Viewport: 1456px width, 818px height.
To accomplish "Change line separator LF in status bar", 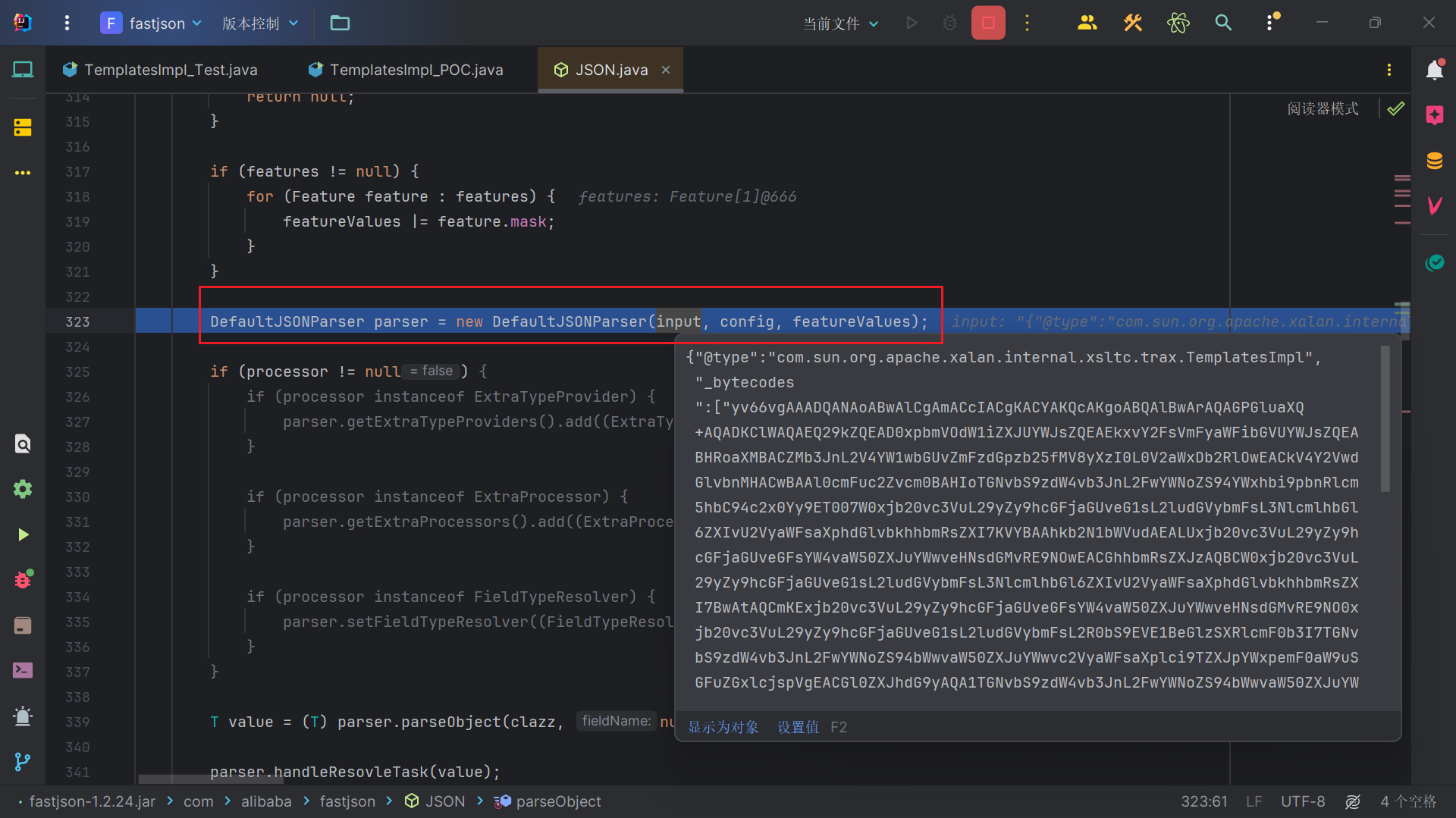I will point(1254,801).
